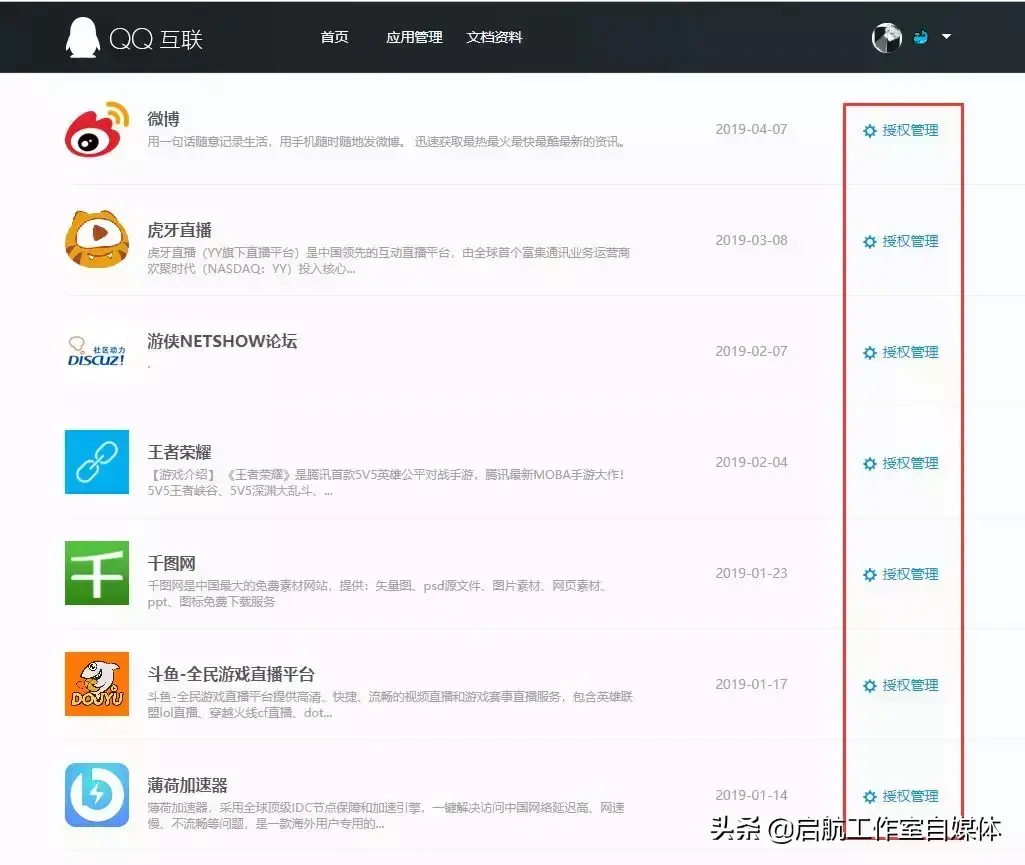The image size is (1025, 865).
Task: Click the blue badge icon beside avatar
Action: pyautogui.click(x=920, y=37)
